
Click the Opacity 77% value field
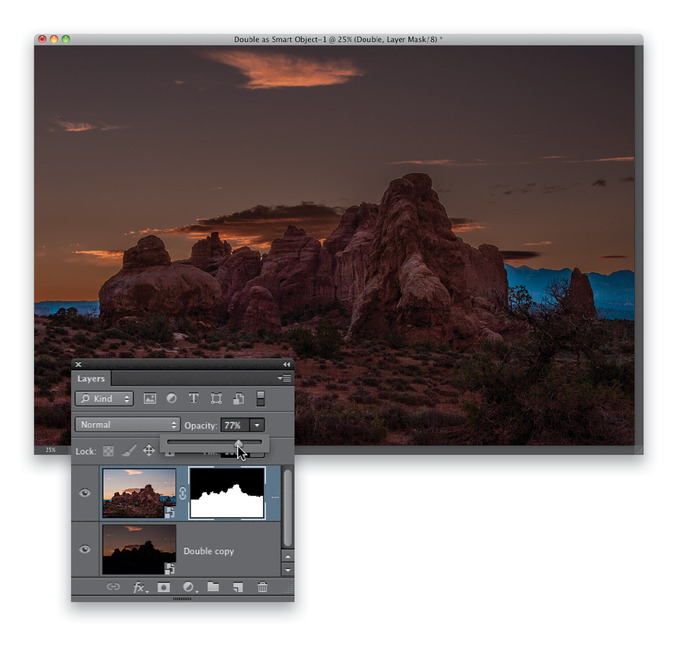click(x=235, y=425)
